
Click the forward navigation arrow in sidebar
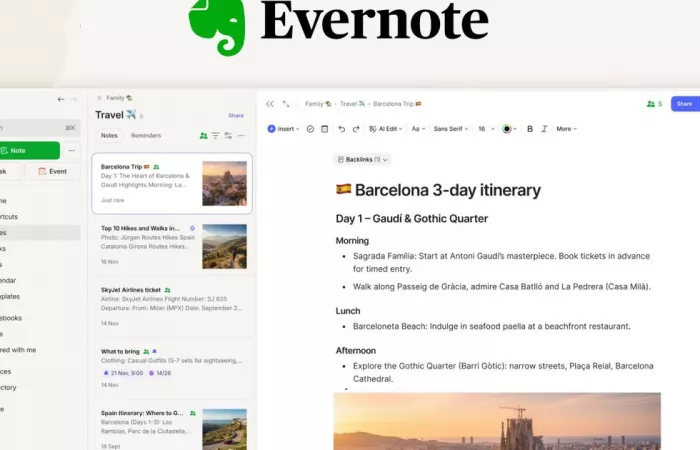pyautogui.click(x=73, y=99)
